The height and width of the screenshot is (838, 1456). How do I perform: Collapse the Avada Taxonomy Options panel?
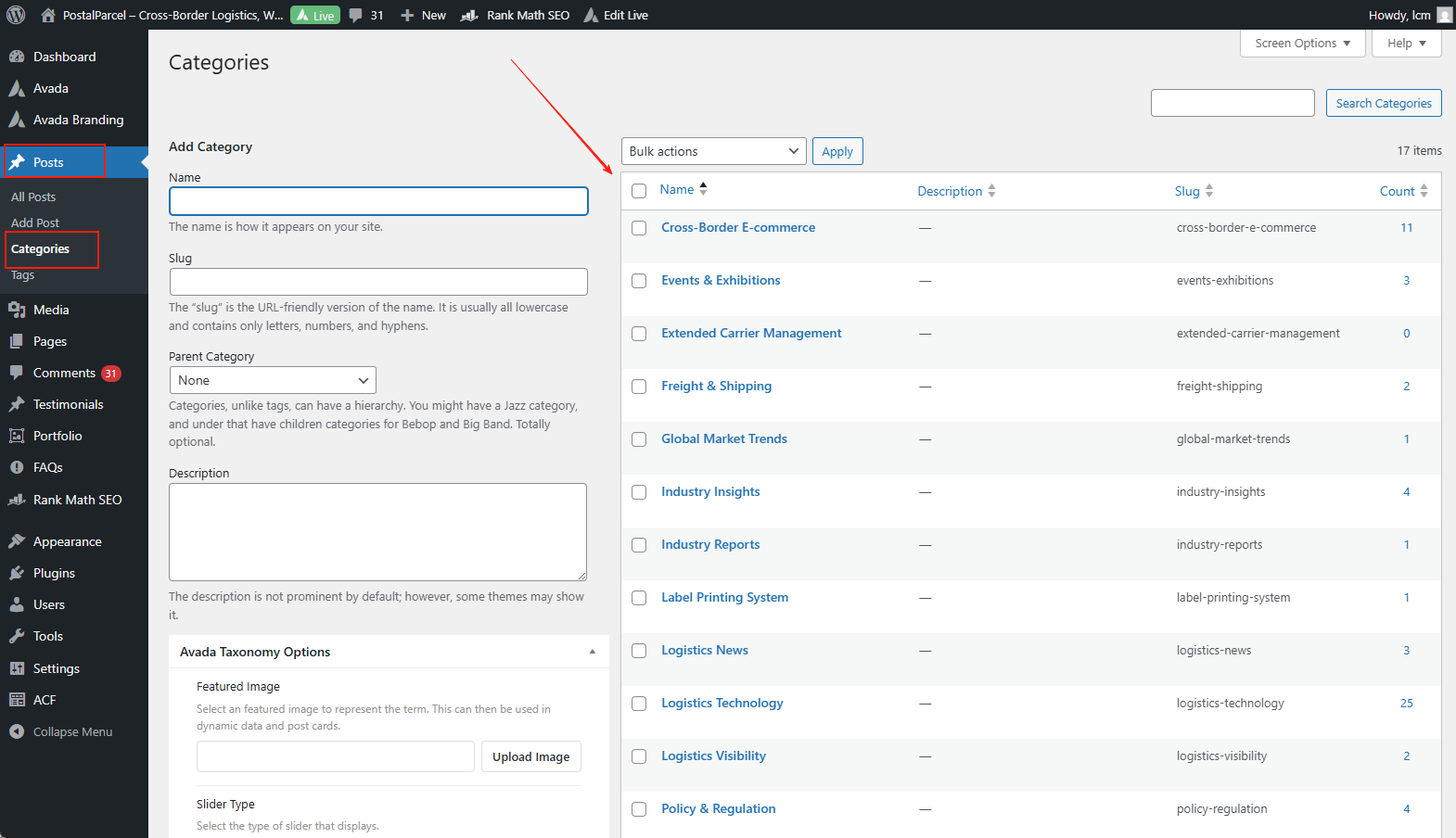593,652
